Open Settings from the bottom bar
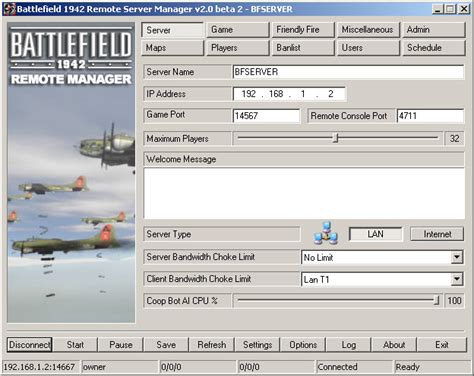The height and width of the screenshot is (376, 474). click(257, 345)
